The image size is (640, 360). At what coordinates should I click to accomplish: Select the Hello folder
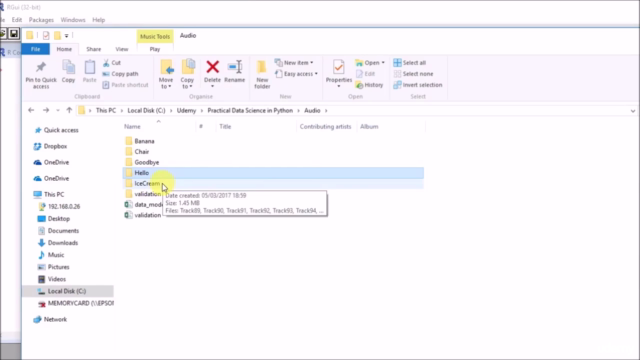click(273, 173)
